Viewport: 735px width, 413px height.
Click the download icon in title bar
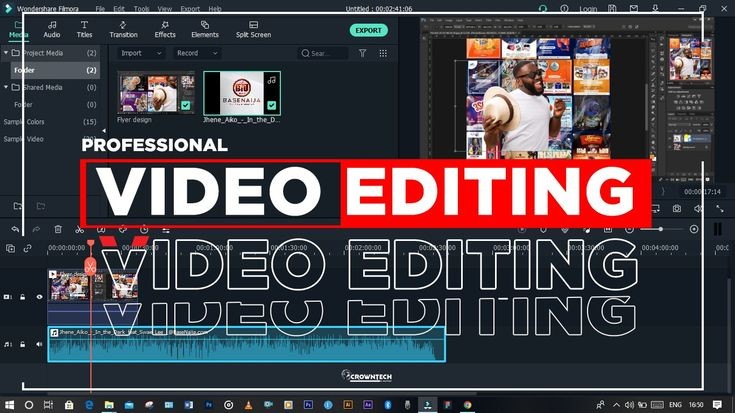pyautogui.click(x=655, y=8)
